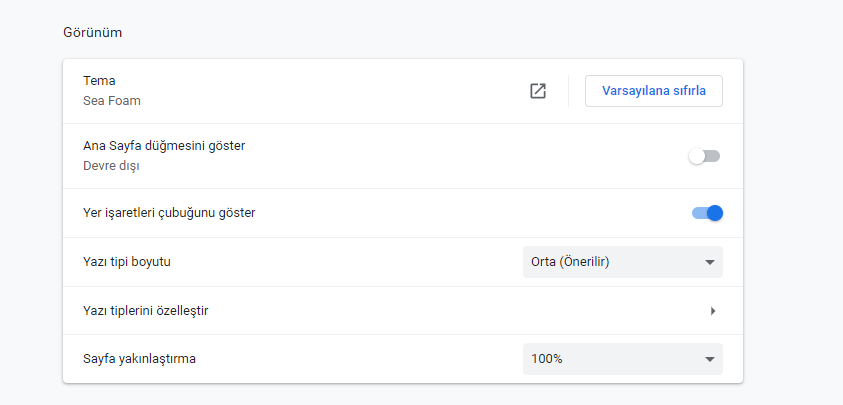This screenshot has height=405, width=843.
Task: Click the Yer işaretleri çubuğunu göster label
Action: click(169, 213)
